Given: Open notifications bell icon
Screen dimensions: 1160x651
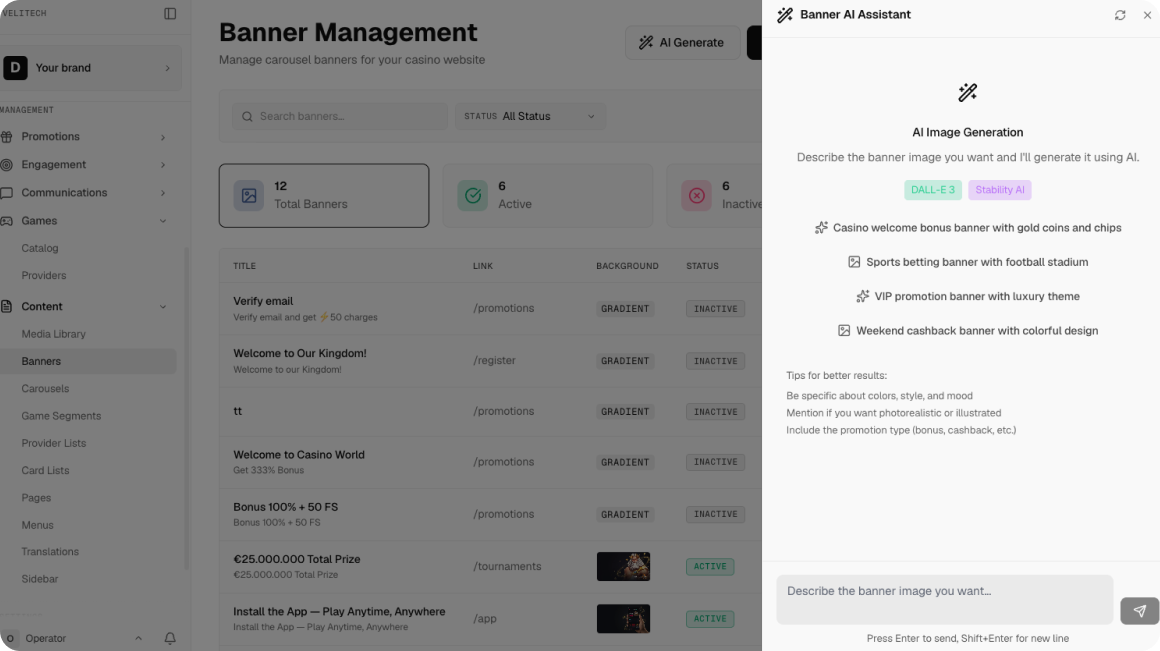Looking at the screenshot, I should (170, 638).
